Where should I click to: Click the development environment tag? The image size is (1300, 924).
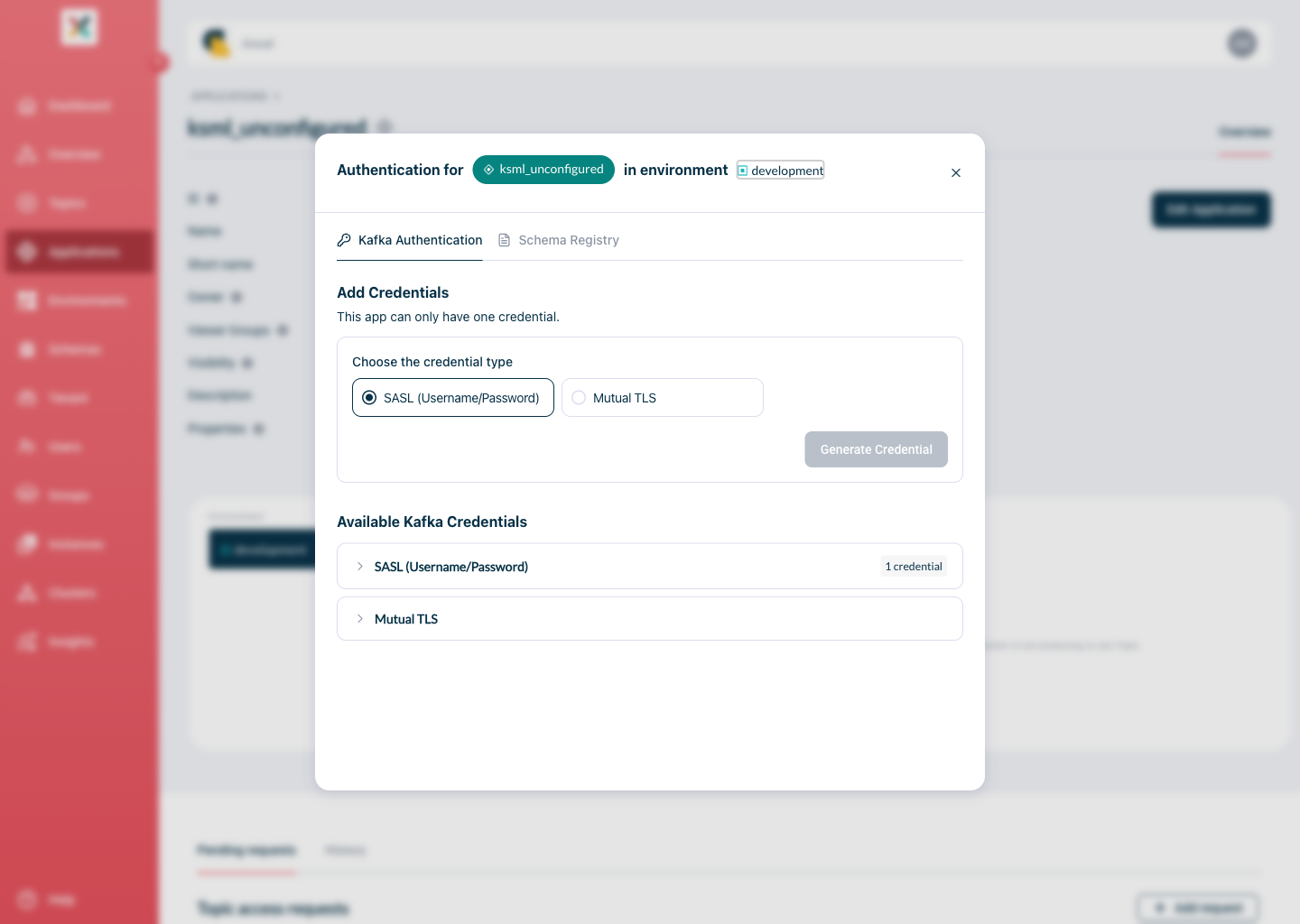point(780,171)
